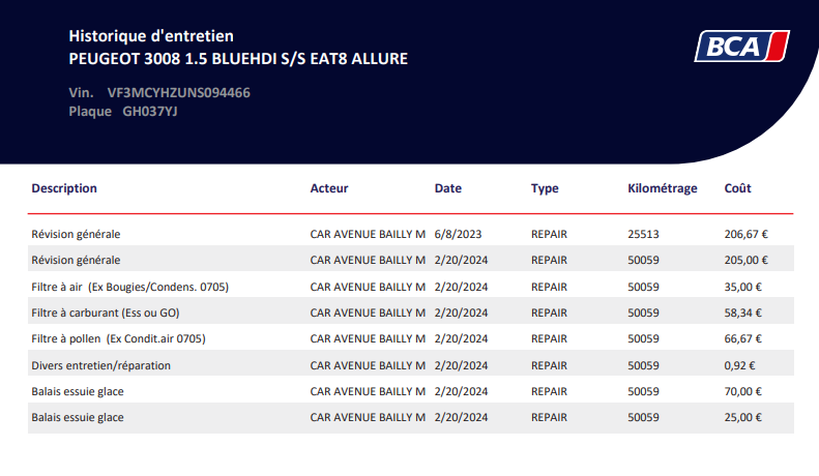Screen dimensions: 819x476
Task: Select the Description column header
Action: click(64, 188)
